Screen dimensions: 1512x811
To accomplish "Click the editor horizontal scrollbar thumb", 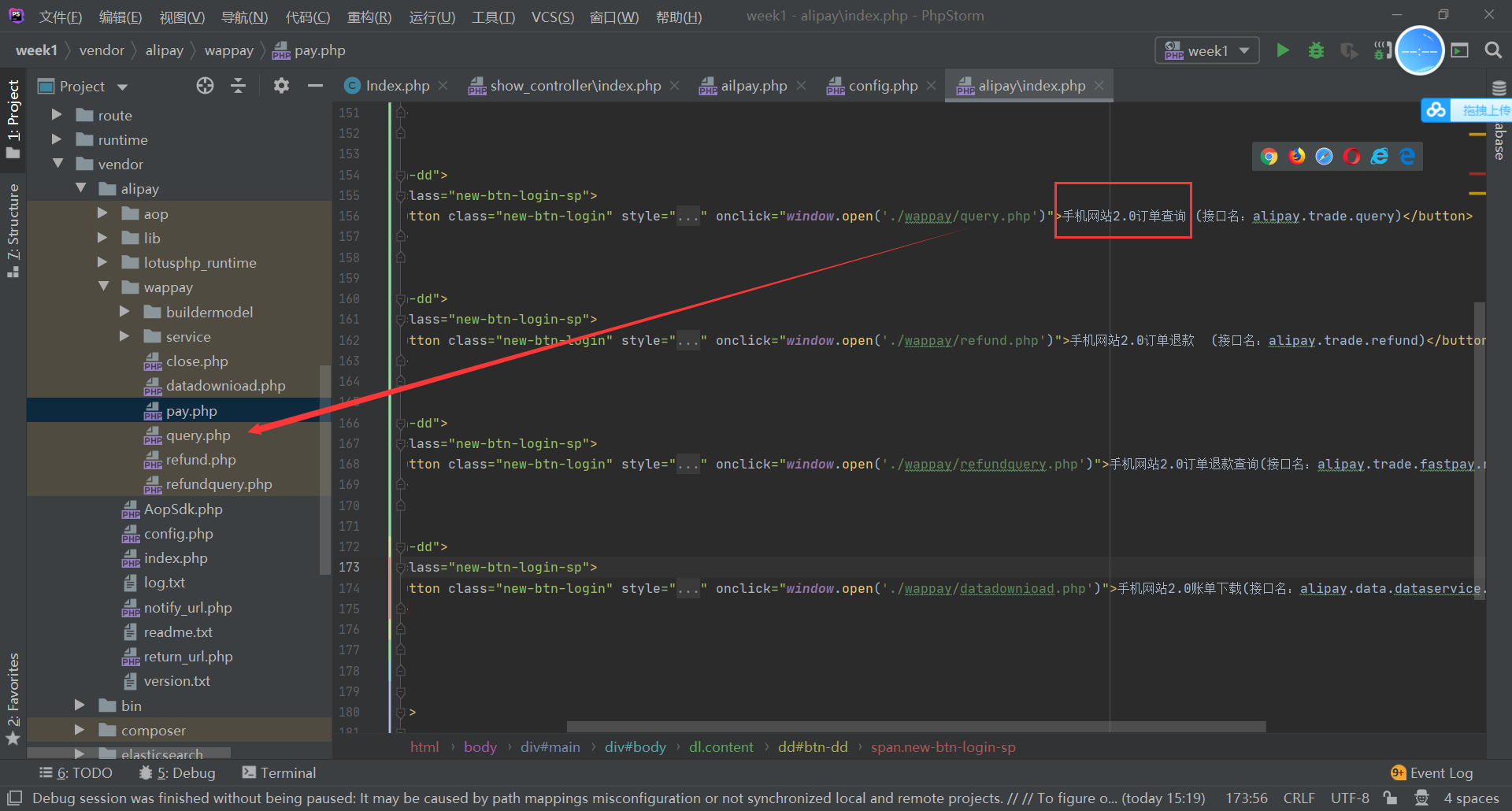I will click(x=917, y=727).
